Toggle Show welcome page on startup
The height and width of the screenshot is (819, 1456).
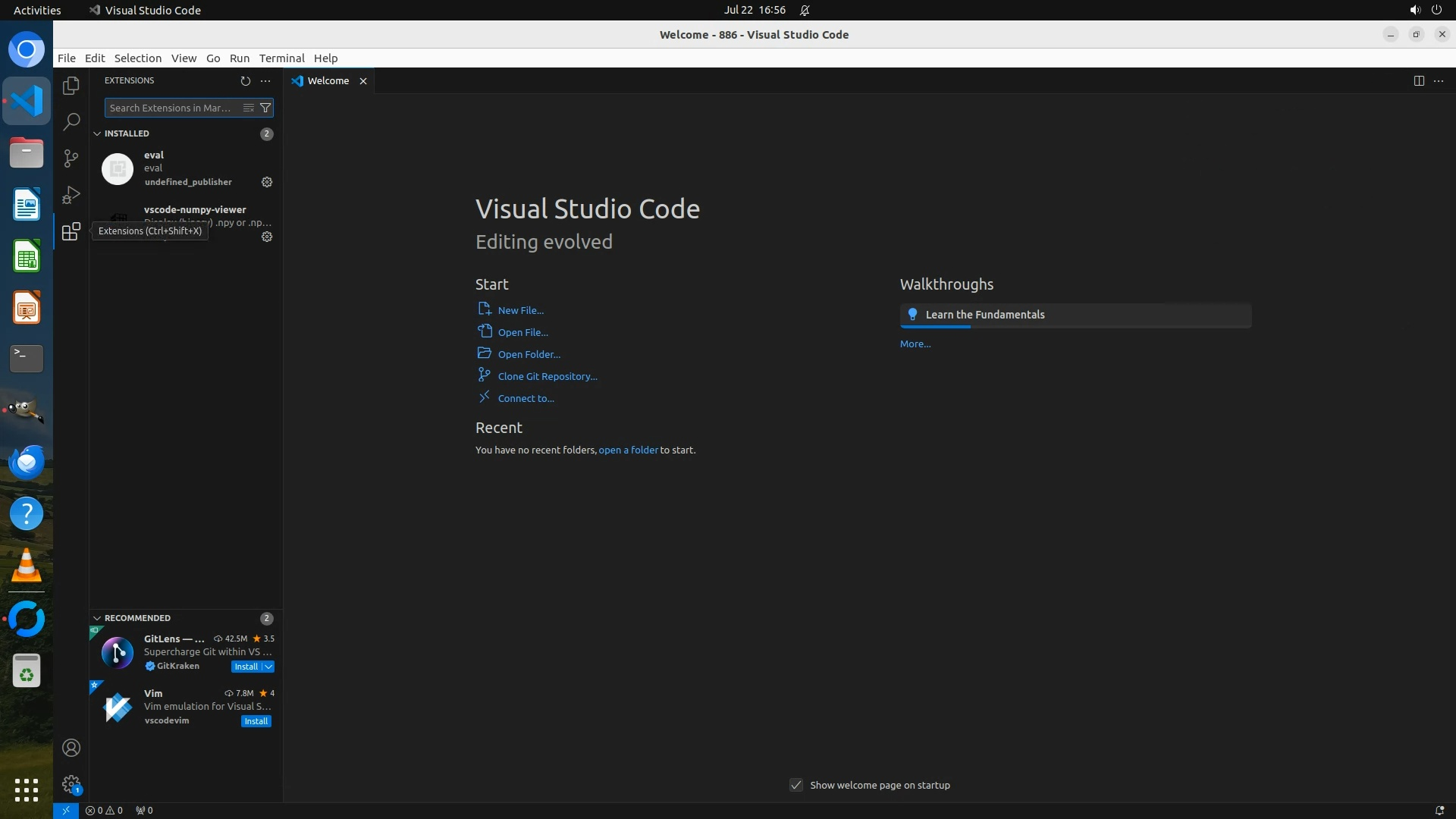(796, 785)
